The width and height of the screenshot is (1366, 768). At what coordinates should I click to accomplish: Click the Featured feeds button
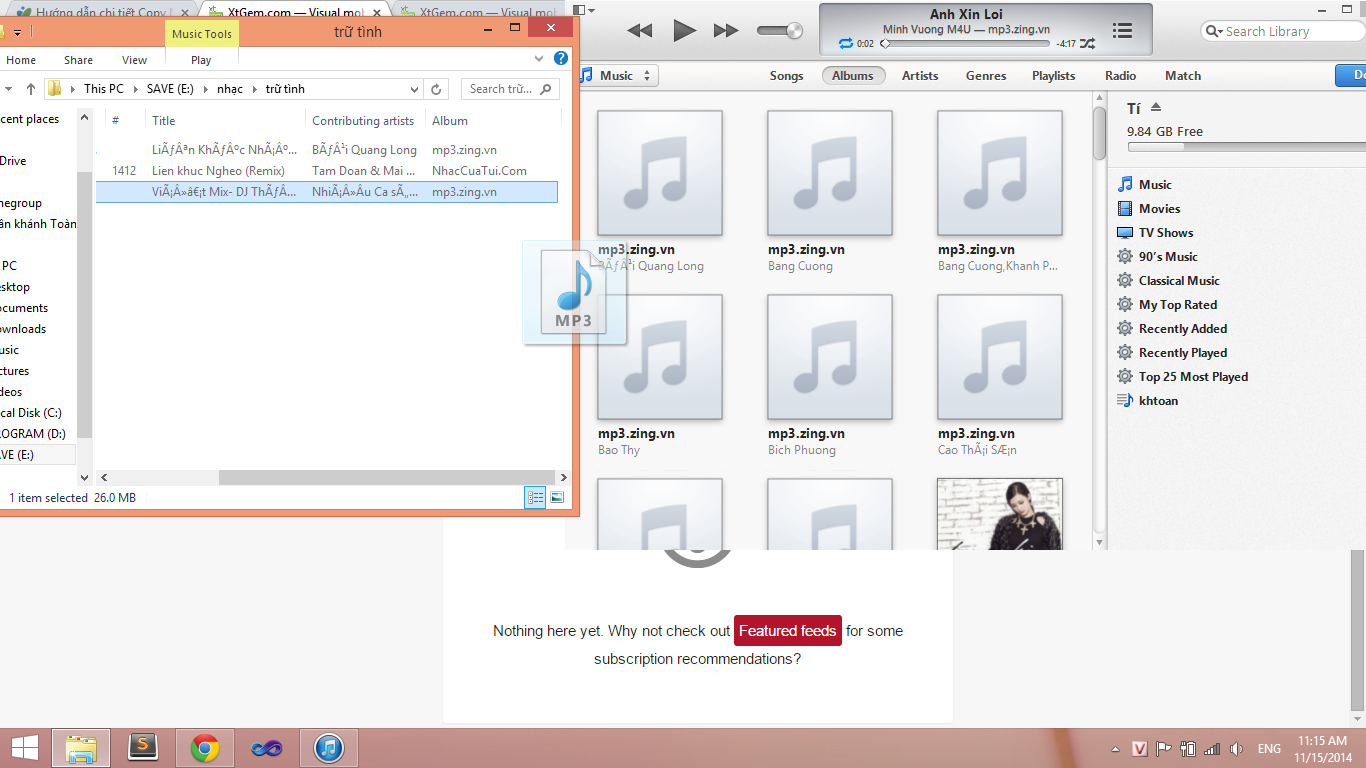[x=788, y=631]
